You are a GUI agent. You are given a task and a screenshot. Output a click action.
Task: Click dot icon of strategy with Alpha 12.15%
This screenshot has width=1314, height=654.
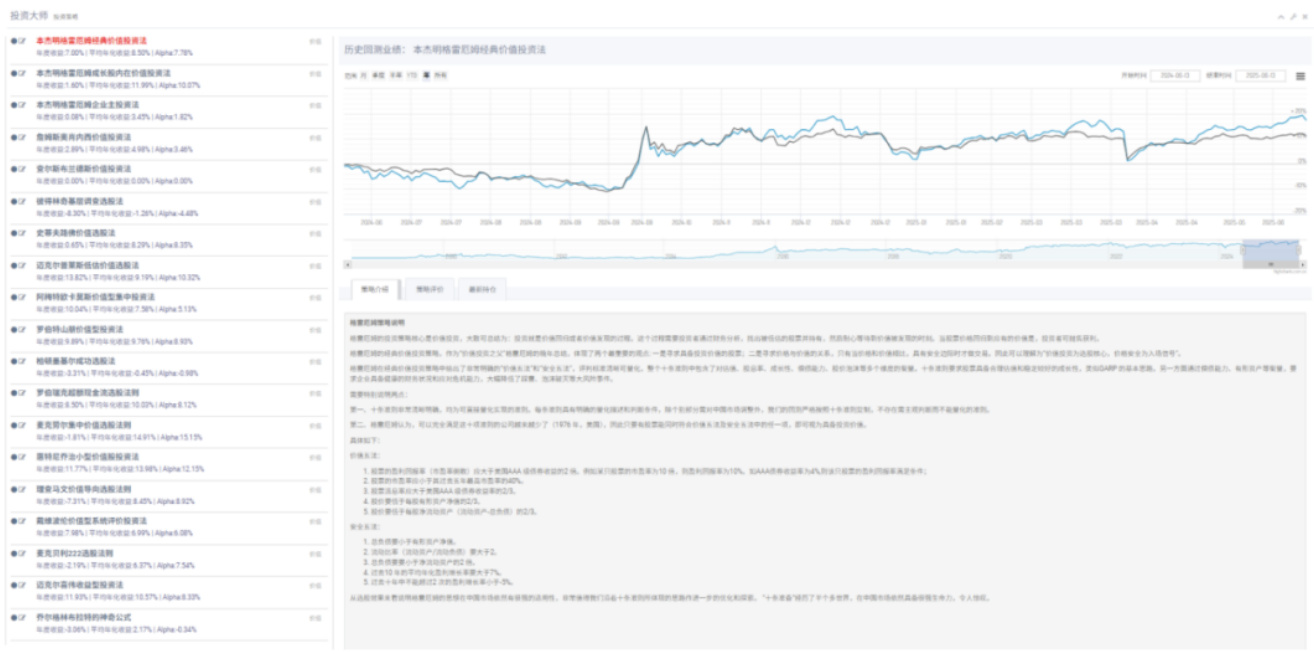coord(13,457)
